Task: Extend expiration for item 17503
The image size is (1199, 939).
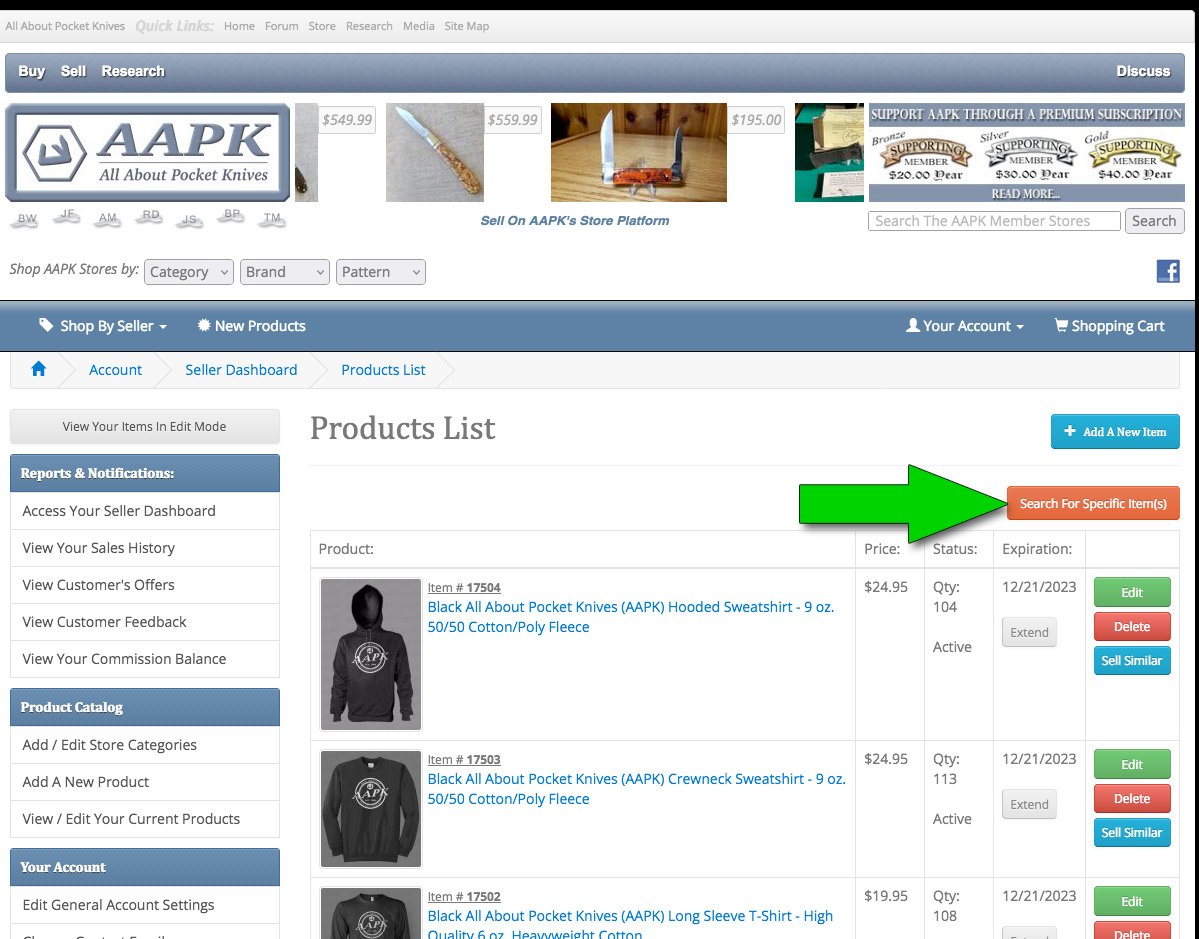Action: pyautogui.click(x=1029, y=804)
